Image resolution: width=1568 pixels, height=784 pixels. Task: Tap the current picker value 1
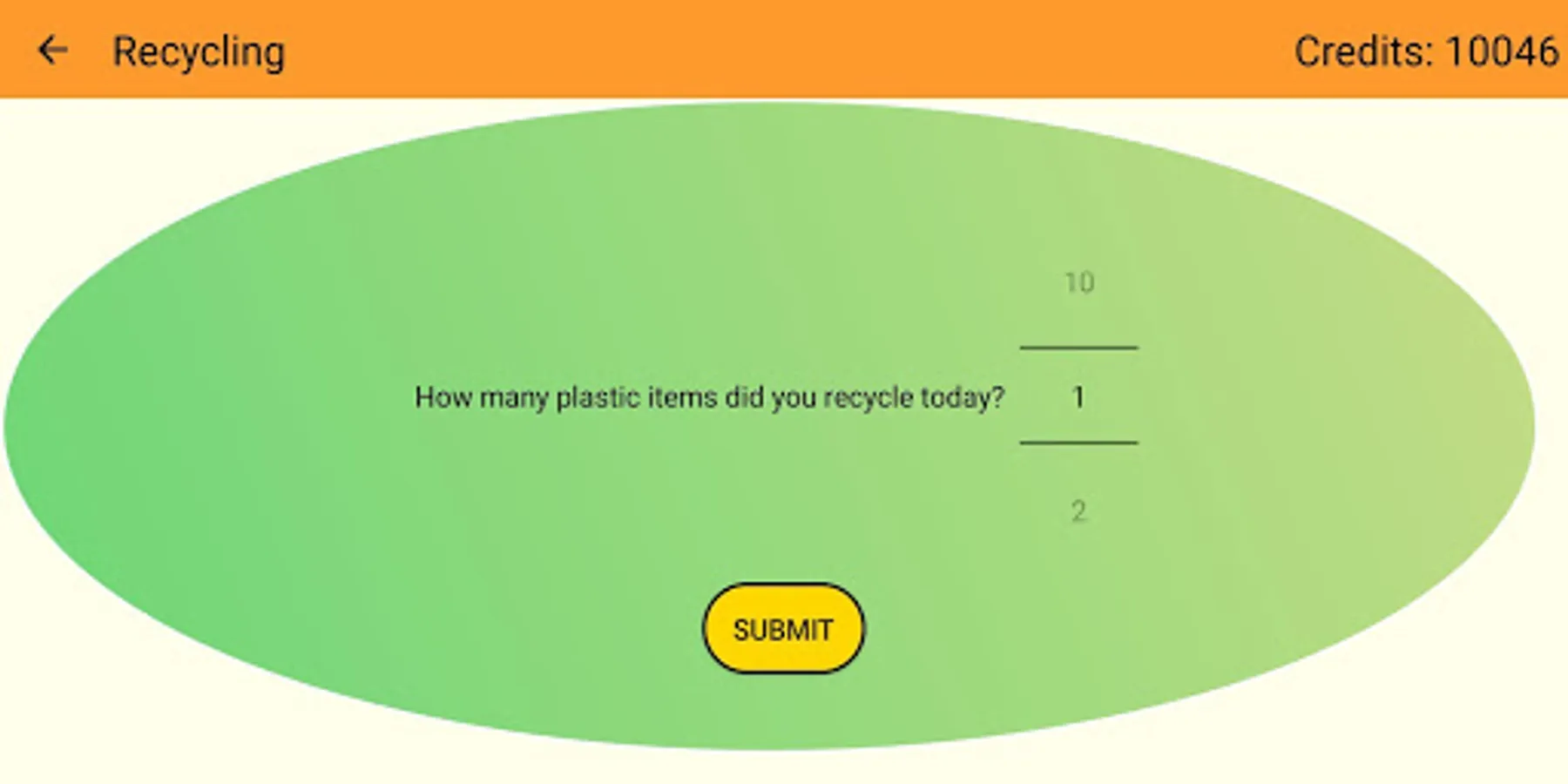coord(1078,397)
